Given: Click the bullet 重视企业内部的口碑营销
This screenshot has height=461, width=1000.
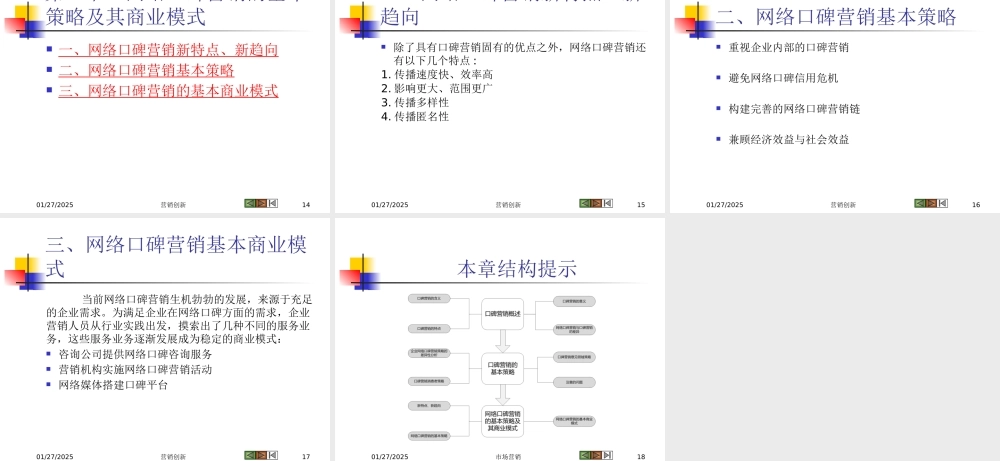Looking at the screenshot, I should tap(789, 48).
